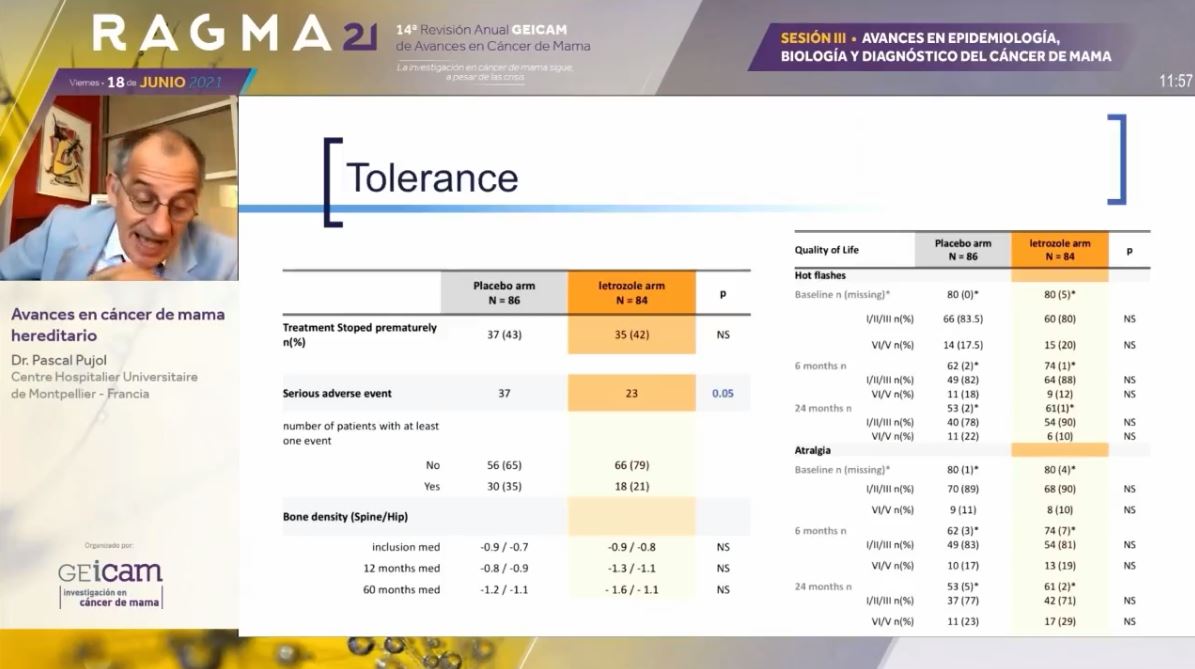The image size is (1195, 669).
Task: Click the '70 (89)' value under Atralgia
Action: [x=963, y=489]
